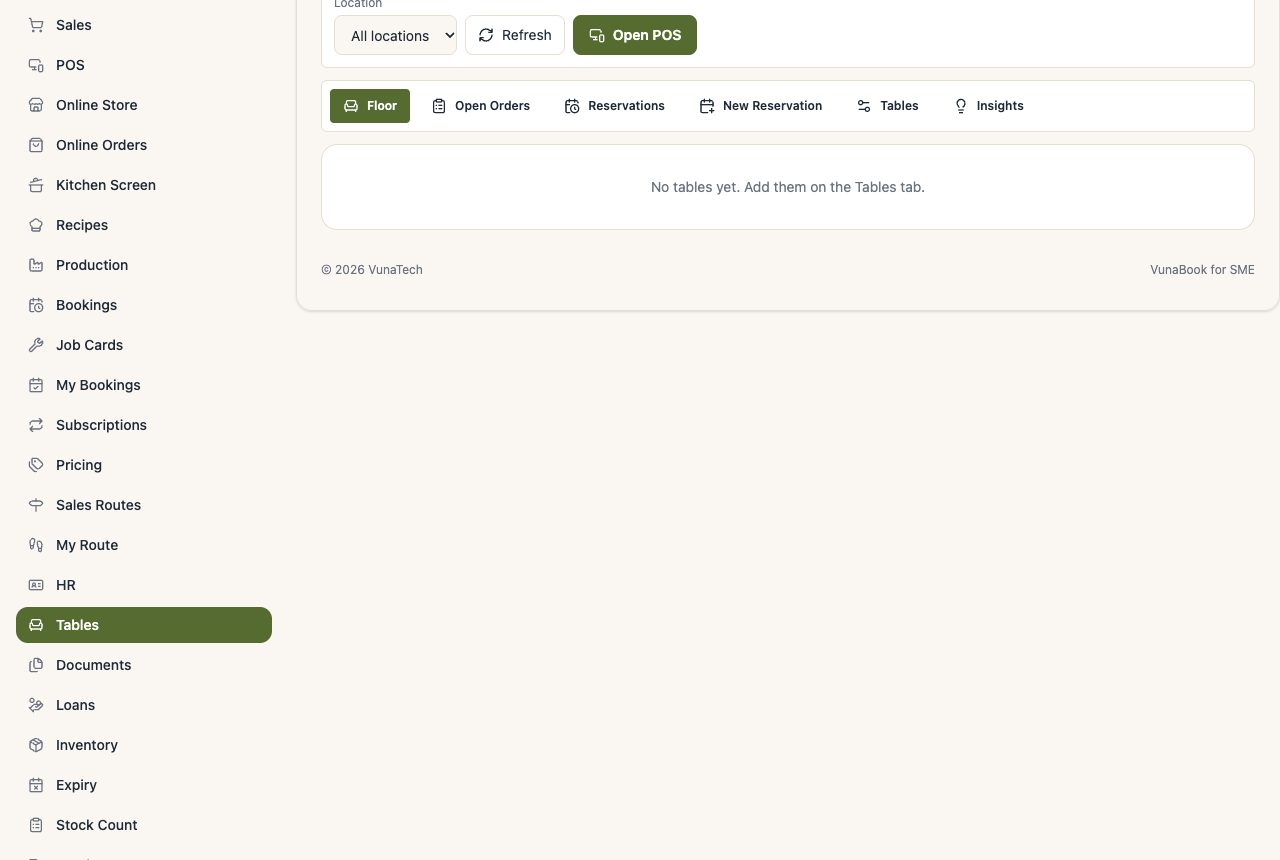
Task: Click the Job Cards wrench icon
Action: (x=36, y=345)
